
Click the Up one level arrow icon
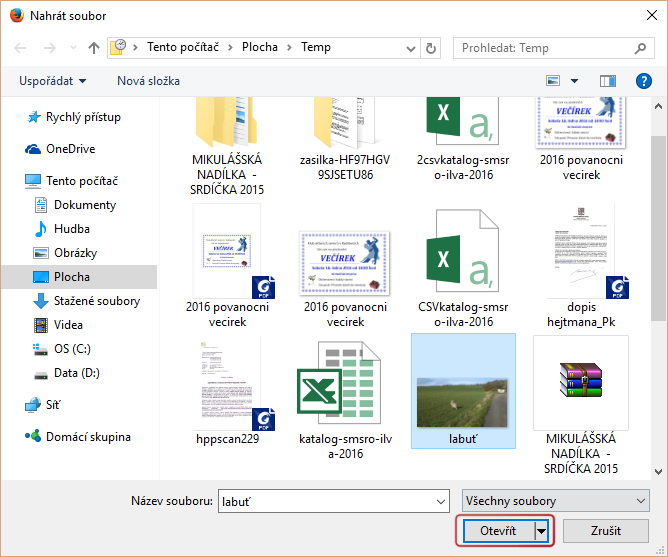pyautogui.click(x=93, y=47)
